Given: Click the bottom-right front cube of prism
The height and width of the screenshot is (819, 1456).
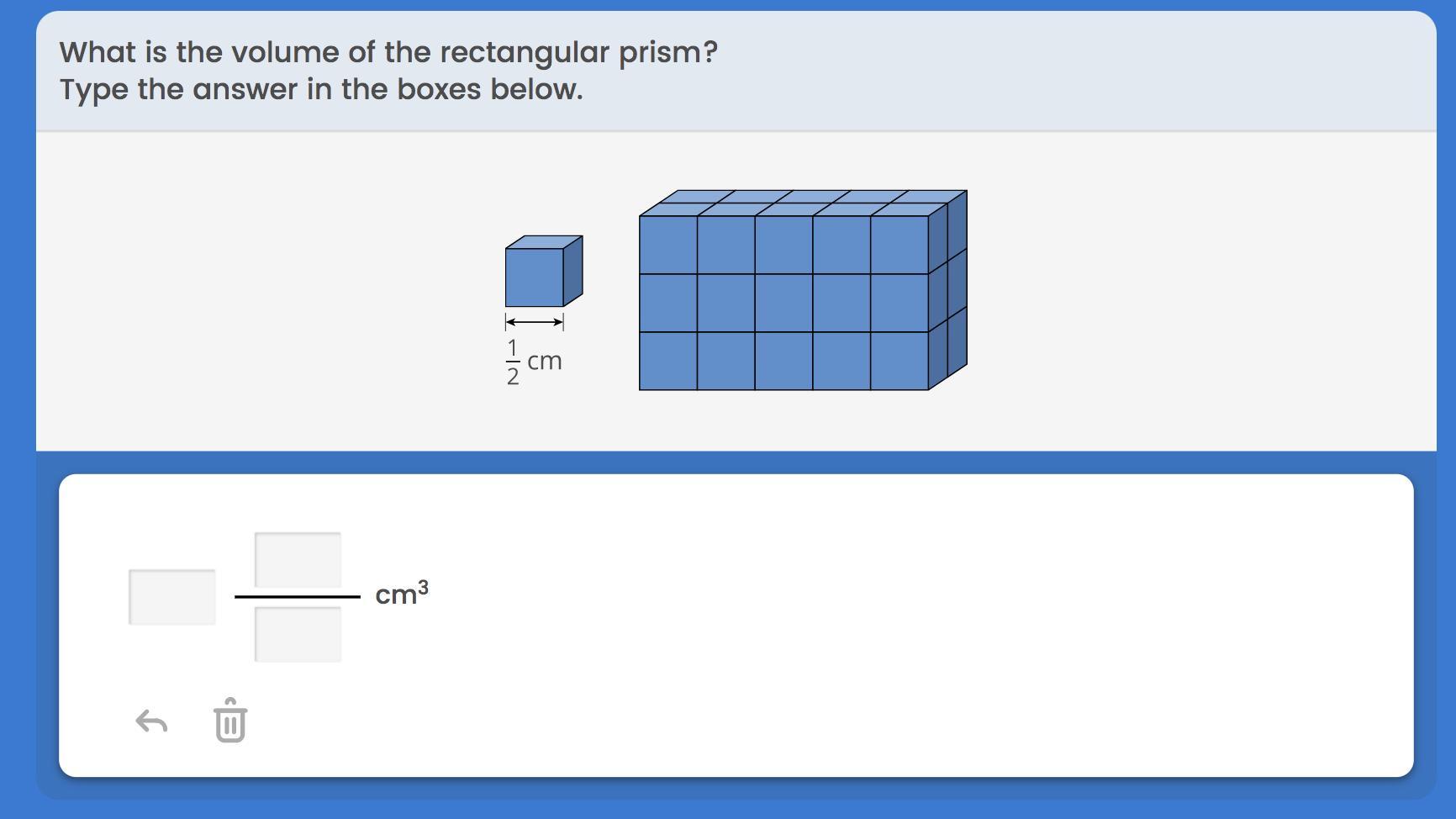Looking at the screenshot, I should [899, 361].
